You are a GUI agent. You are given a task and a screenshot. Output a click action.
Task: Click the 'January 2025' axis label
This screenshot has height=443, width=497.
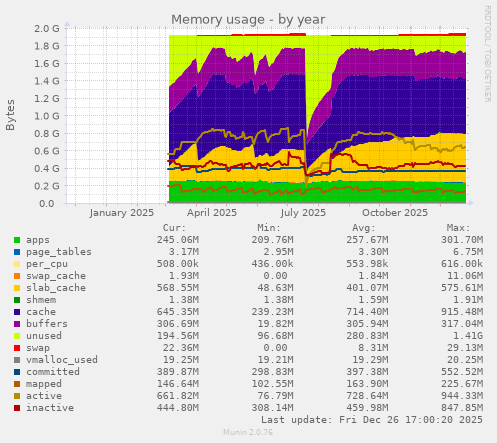[x=122, y=213]
